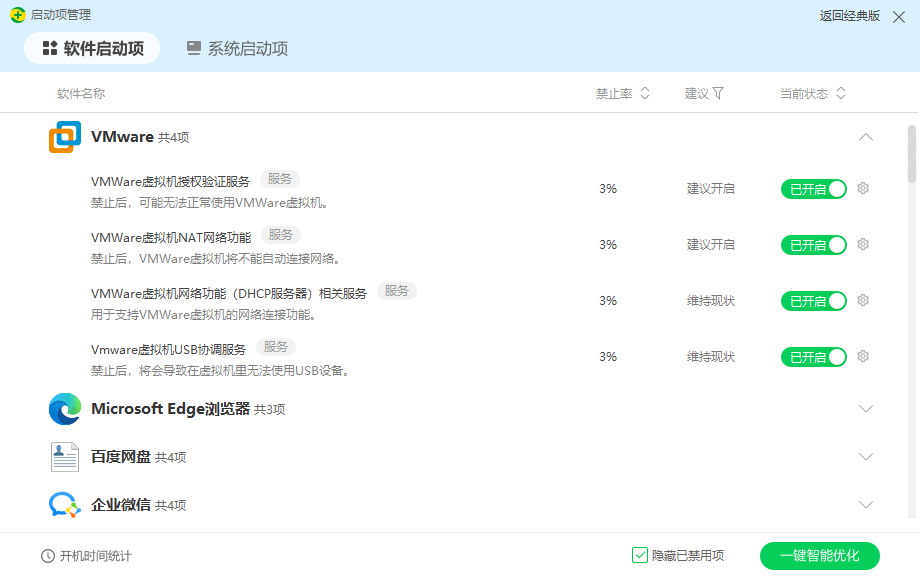920x580 pixels.
Task: Select the 软件启动项 tab
Action: click(x=92, y=47)
